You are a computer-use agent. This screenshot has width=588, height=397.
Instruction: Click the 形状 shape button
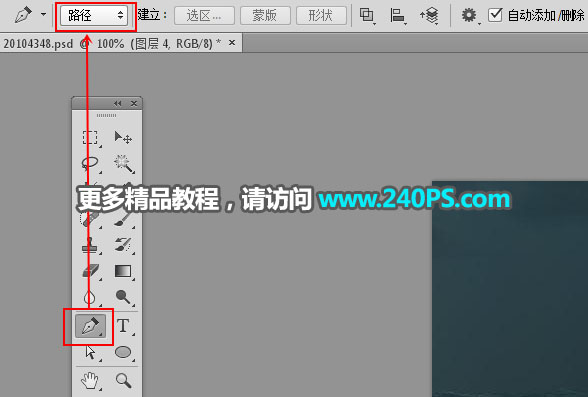[321, 15]
